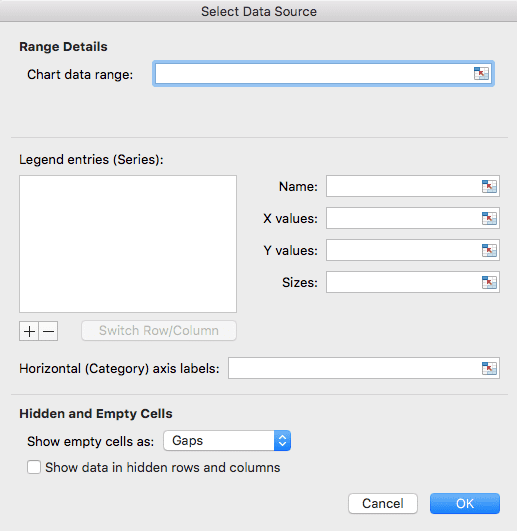Remove series with the minus button

pos(48,331)
